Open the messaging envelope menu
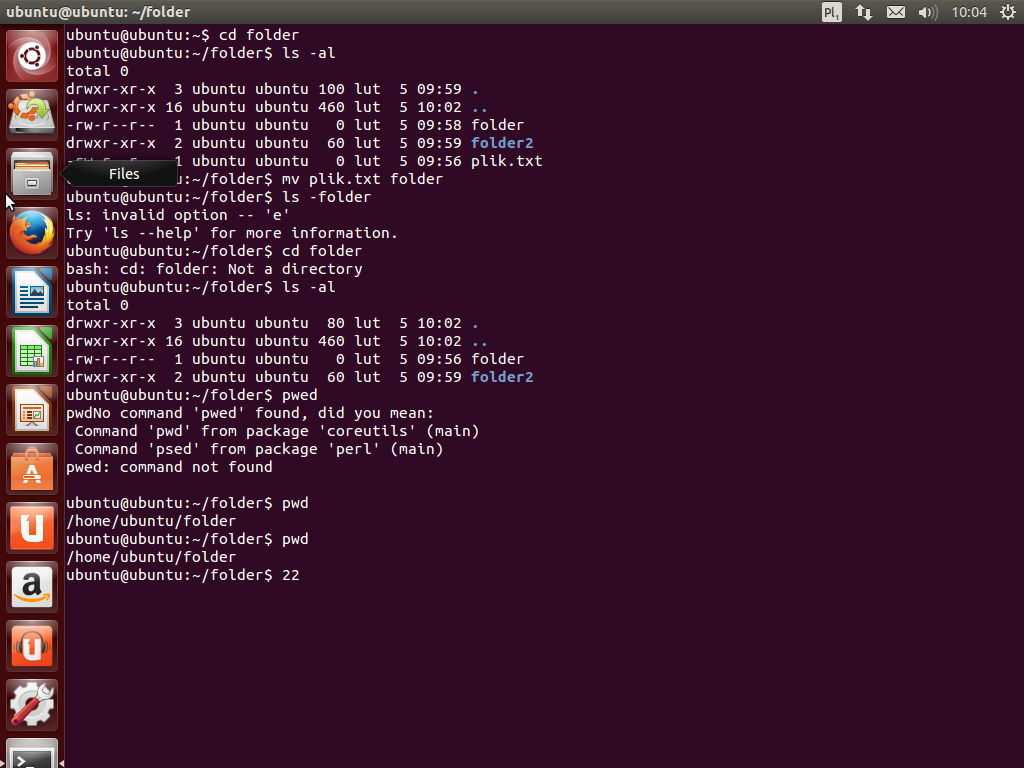Screen dimensions: 1024x768 pos(896,12)
